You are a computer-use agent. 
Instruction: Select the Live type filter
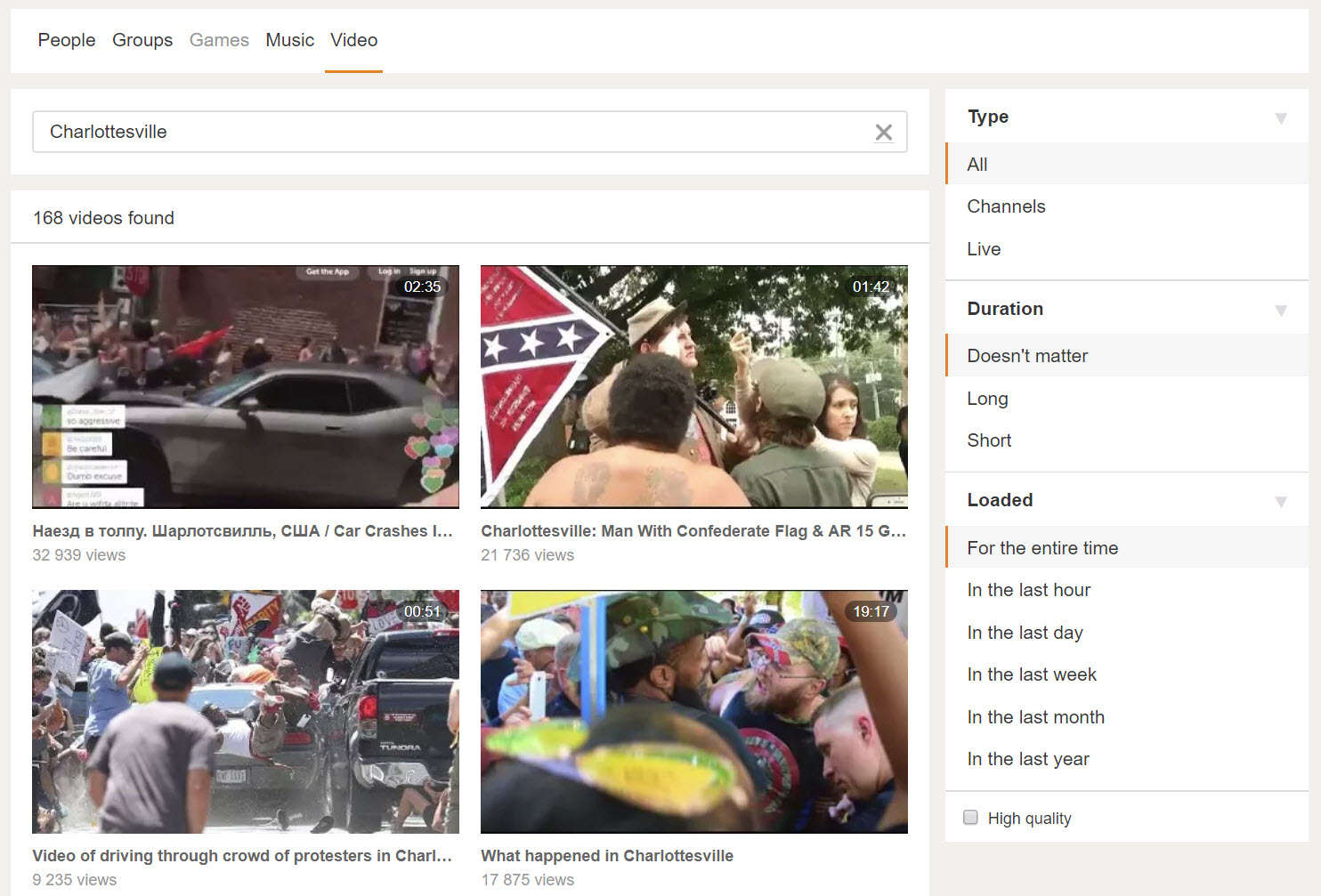click(984, 249)
